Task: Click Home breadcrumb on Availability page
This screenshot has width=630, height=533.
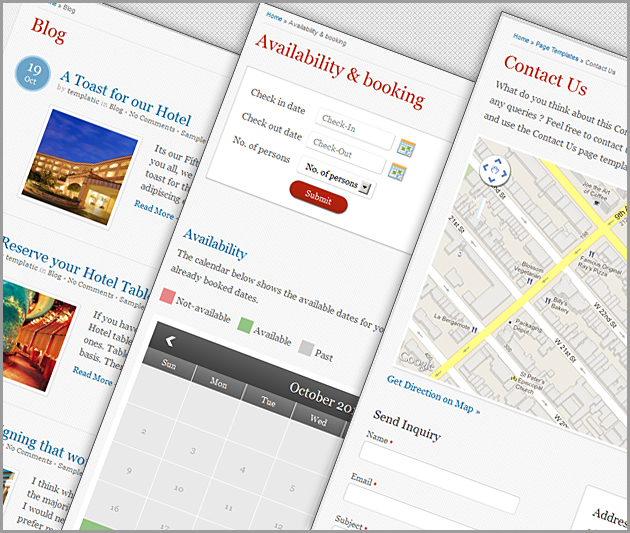Action: point(274,16)
